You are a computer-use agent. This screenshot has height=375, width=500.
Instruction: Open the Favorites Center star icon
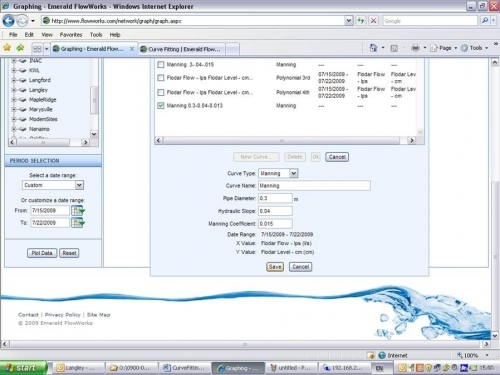7,48
